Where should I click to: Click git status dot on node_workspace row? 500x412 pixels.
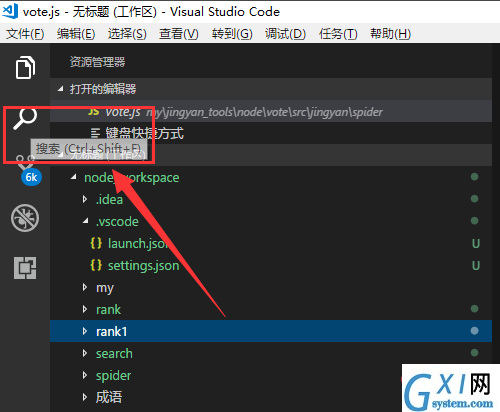click(x=474, y=177)
